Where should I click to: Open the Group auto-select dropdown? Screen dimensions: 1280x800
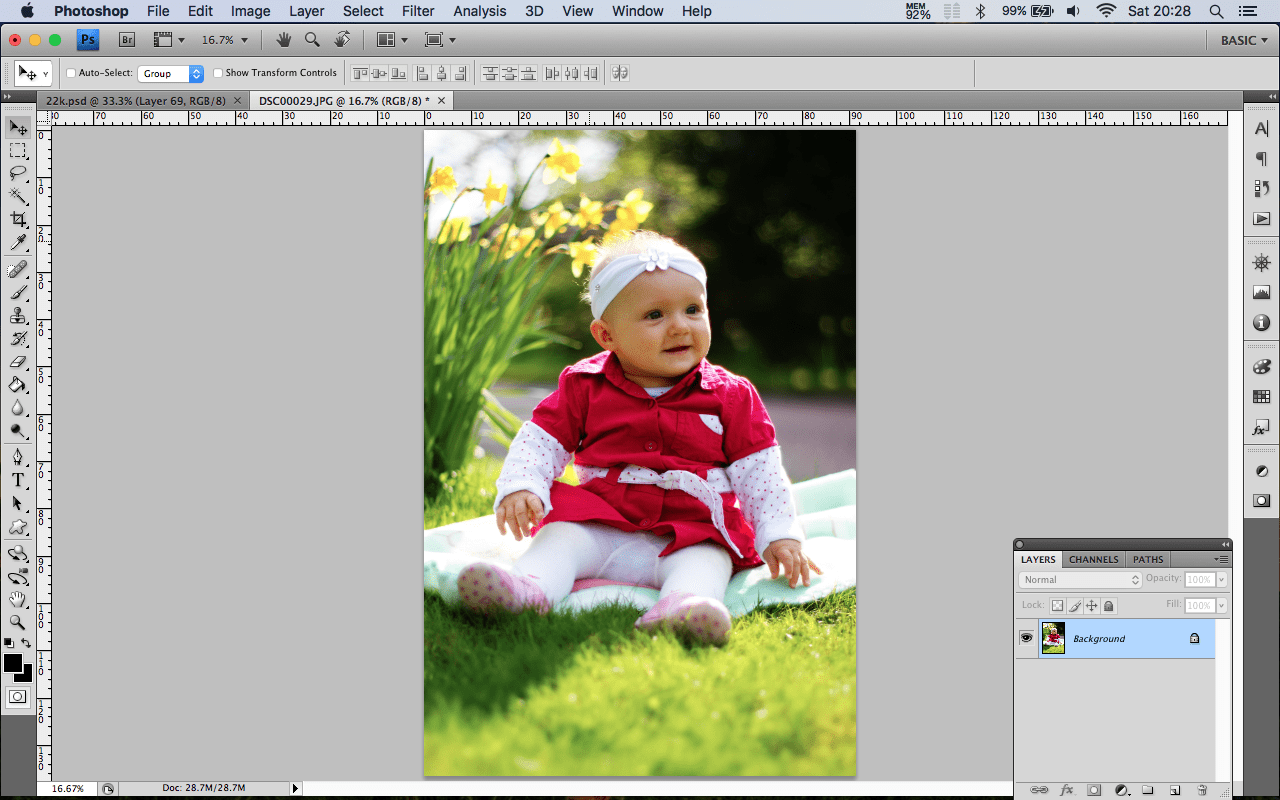[x=170, y=73]
